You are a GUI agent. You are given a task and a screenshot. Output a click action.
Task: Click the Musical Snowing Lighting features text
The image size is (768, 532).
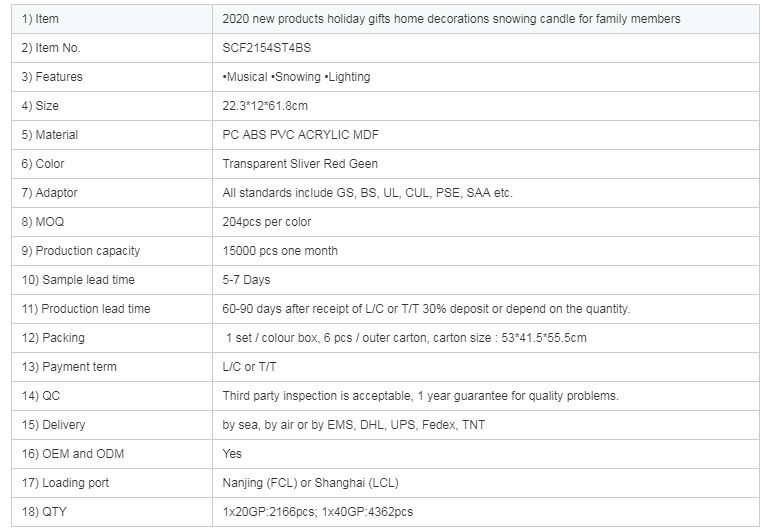282,77
